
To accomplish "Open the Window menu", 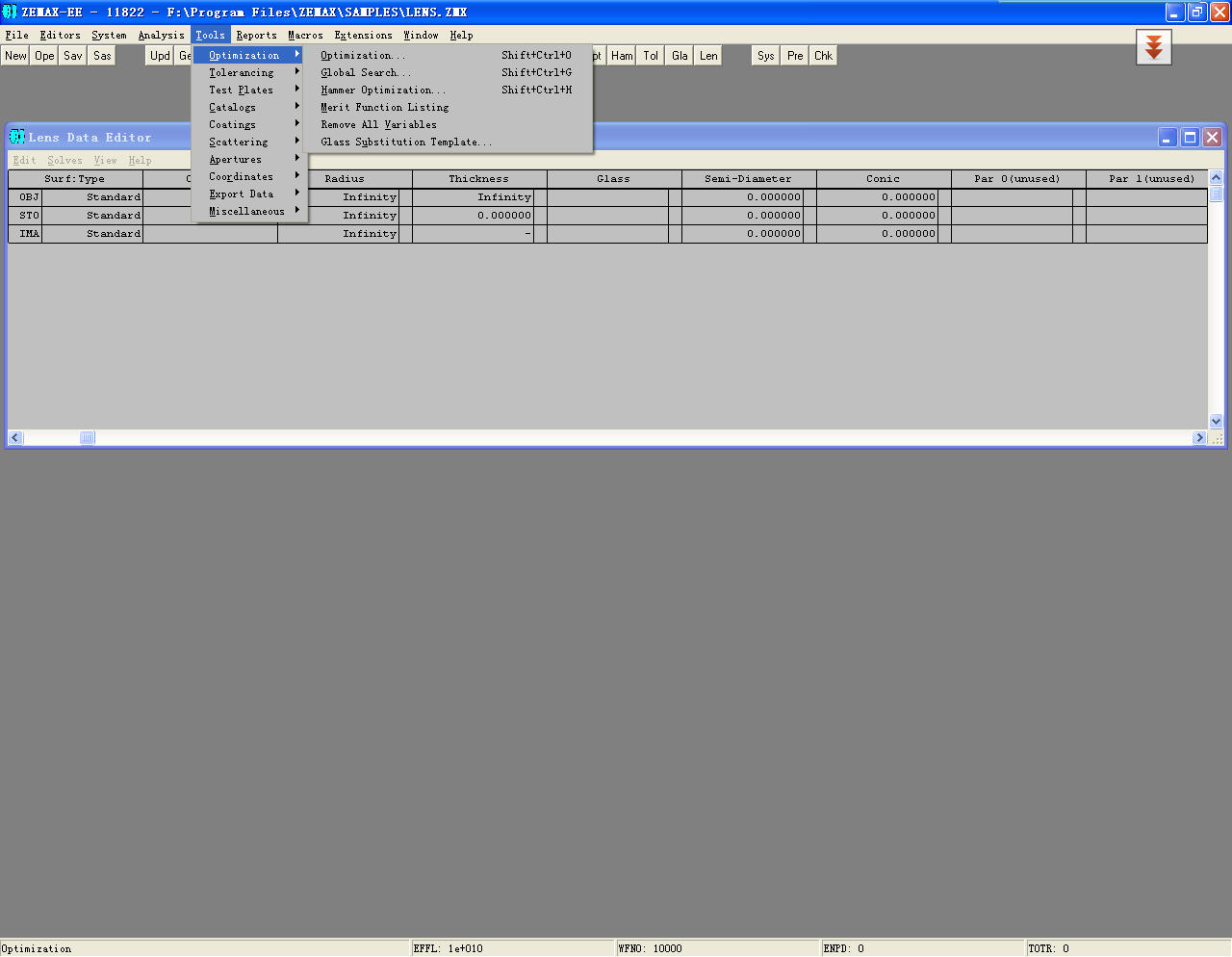I will tap(421, 36).
